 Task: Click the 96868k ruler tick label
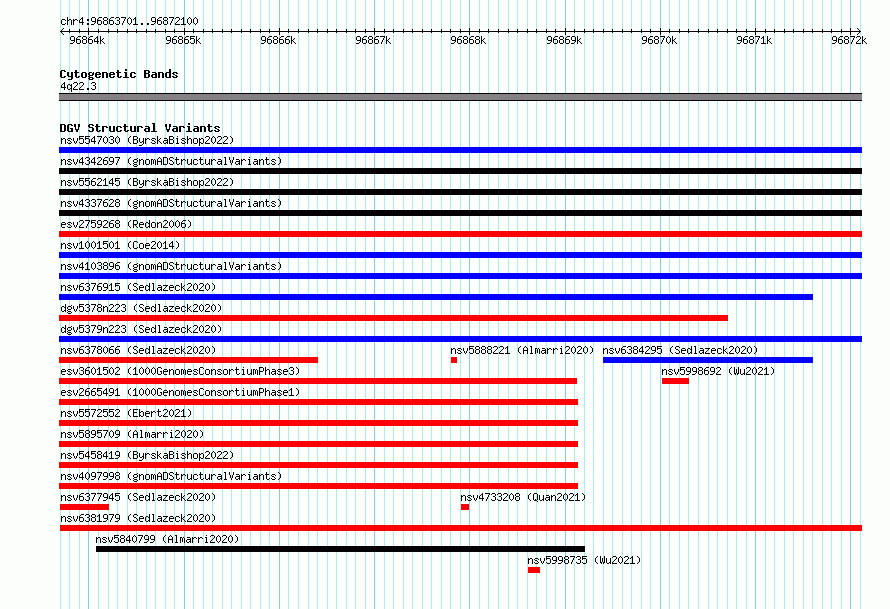tap(468, 40)
